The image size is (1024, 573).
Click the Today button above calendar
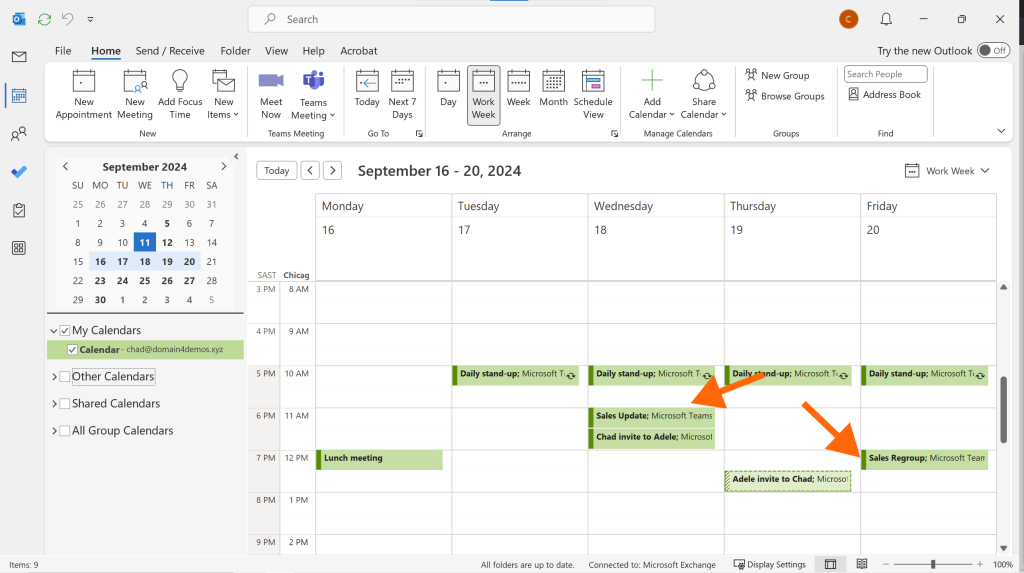click(x=276, y=171)
